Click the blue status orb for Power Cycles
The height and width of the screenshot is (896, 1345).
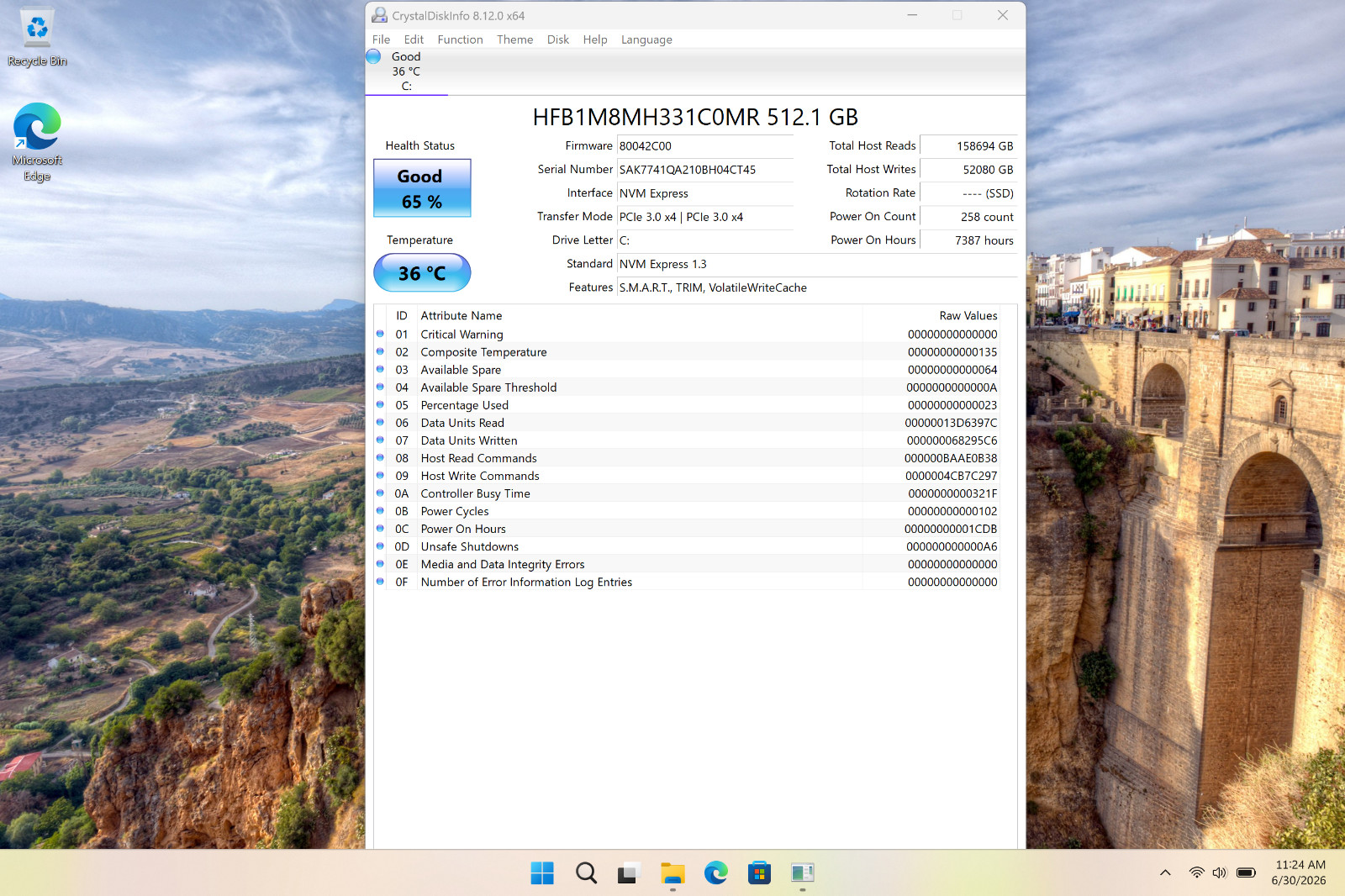click(380, 510)
